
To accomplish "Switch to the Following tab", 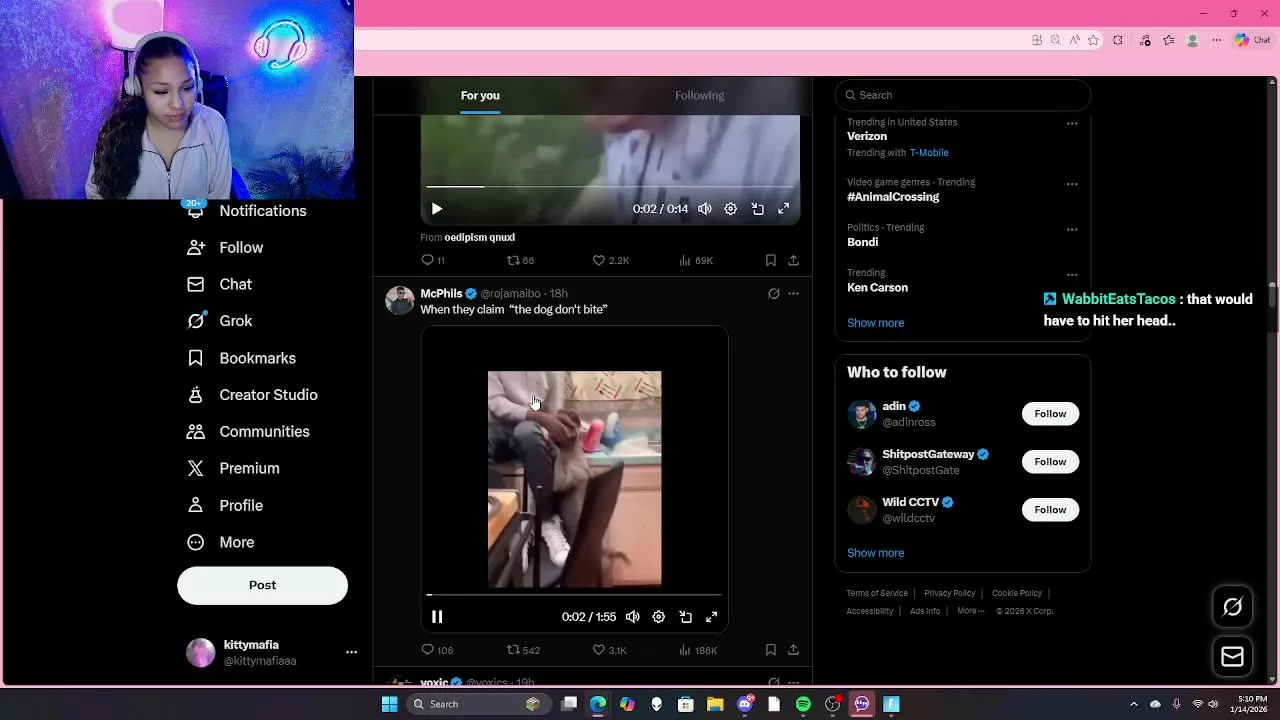I will tap(700, 95).
